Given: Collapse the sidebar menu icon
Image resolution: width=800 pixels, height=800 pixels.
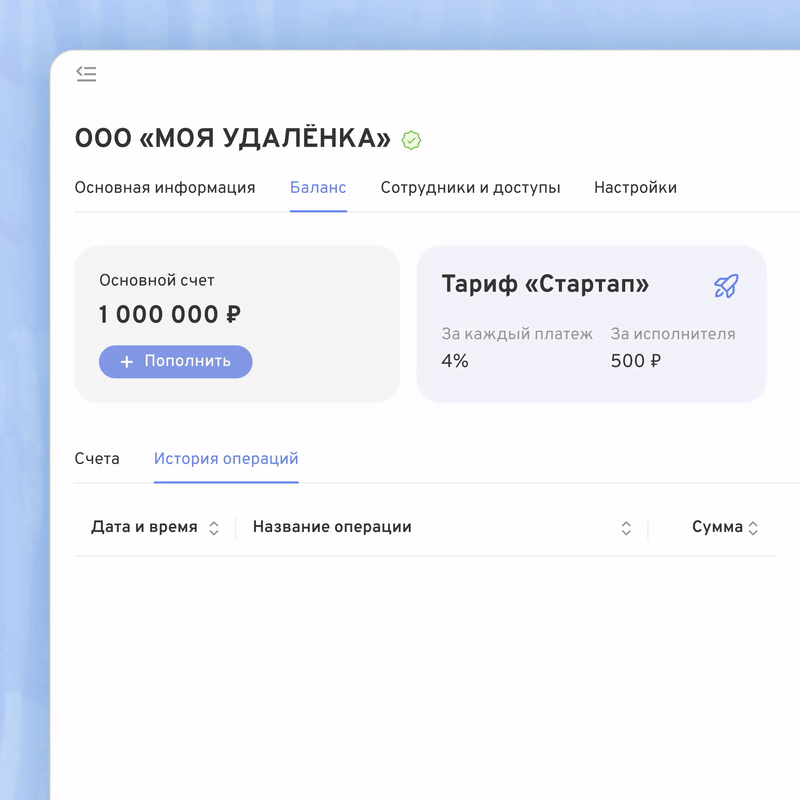Looking at the screenshot, I should (x=86, y=74).
